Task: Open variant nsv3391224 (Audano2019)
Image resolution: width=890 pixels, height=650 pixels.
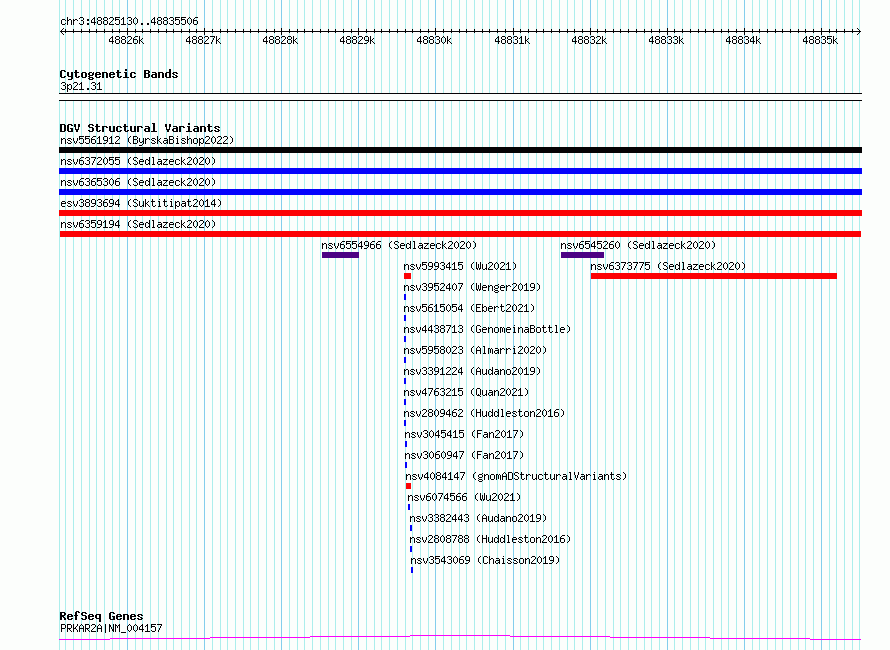Action: [472, 371]
